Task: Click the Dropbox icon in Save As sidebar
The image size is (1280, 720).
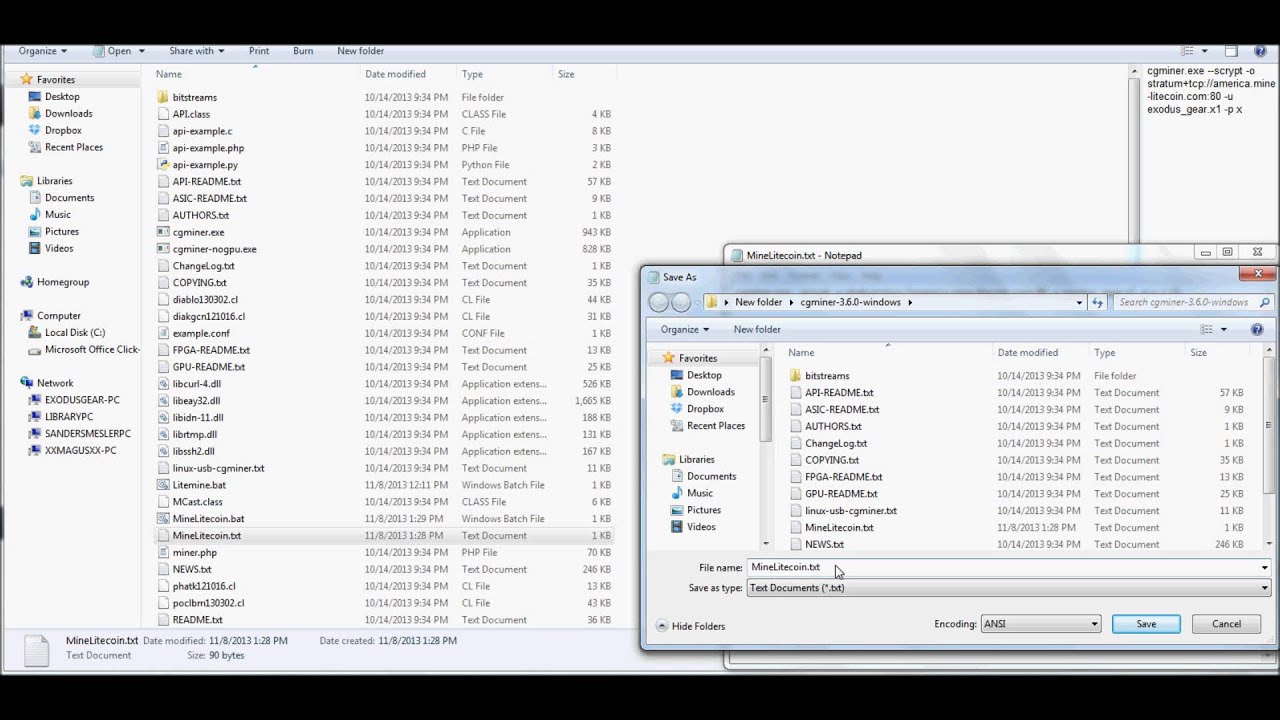Action: point(677,409)
